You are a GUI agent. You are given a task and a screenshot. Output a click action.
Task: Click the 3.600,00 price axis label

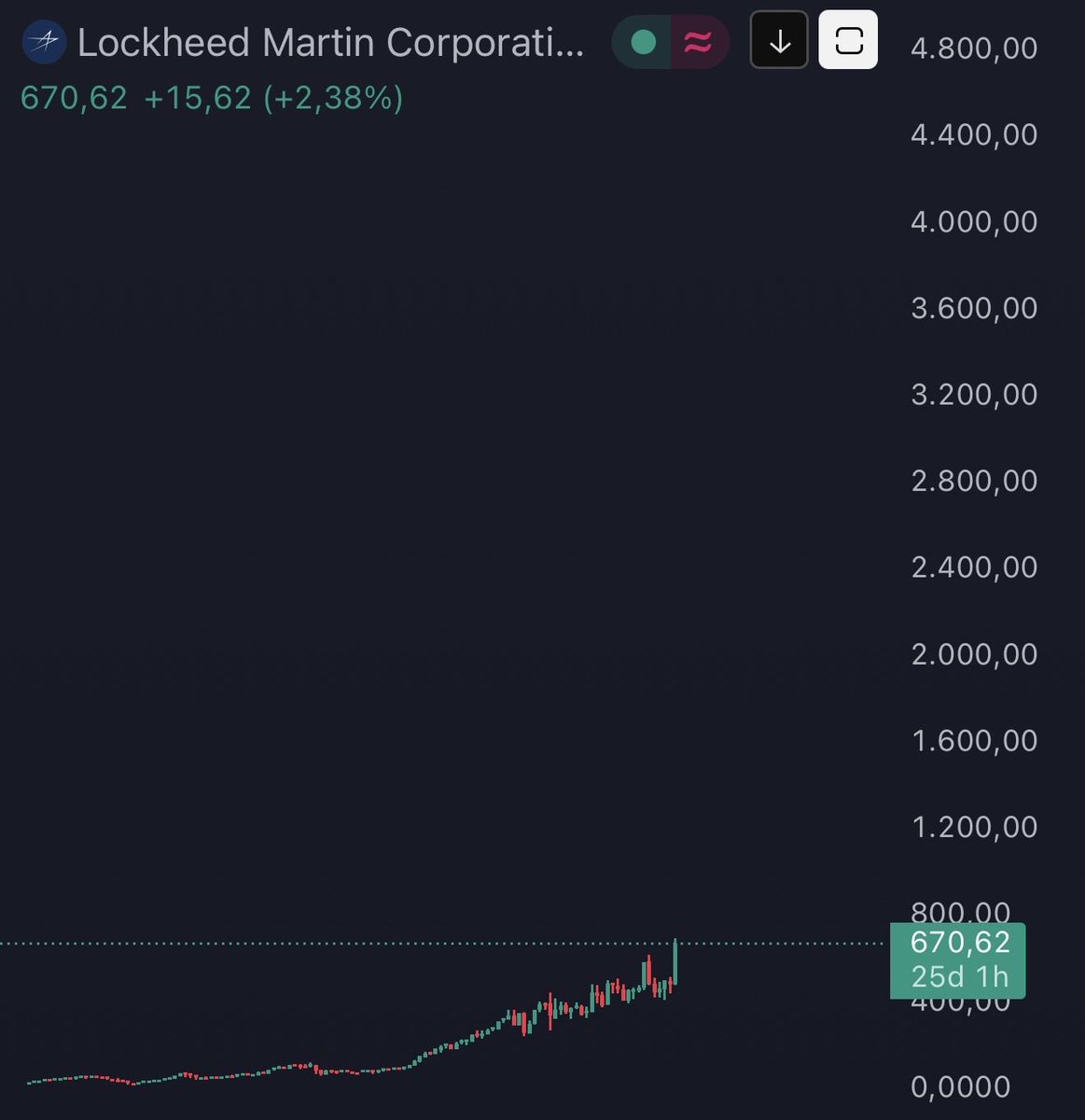(x=974, y=309)
